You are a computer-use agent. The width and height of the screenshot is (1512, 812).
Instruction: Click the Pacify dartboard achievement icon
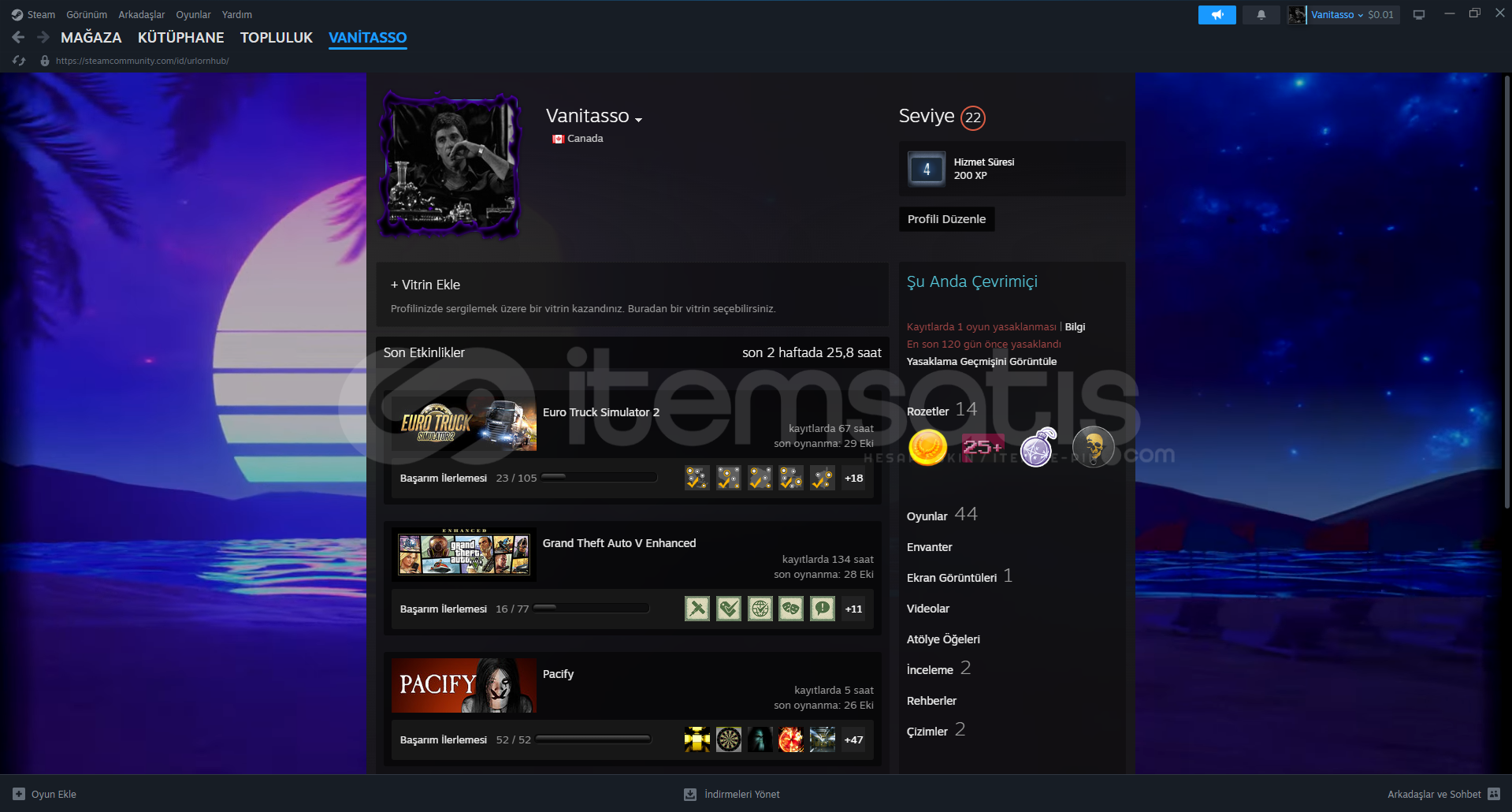click(729, 739)
